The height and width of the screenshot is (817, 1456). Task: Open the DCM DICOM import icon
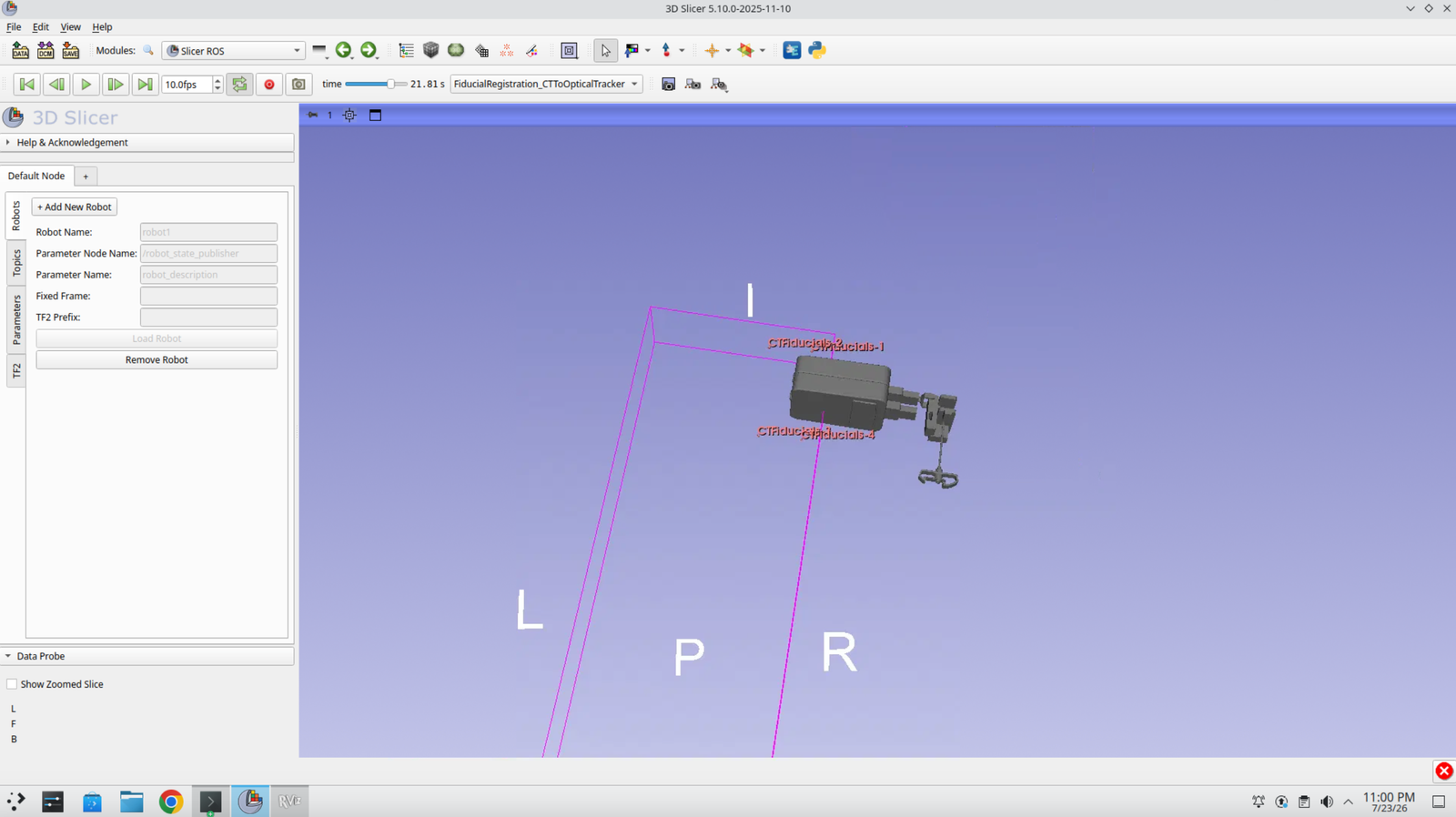(45, 51)
